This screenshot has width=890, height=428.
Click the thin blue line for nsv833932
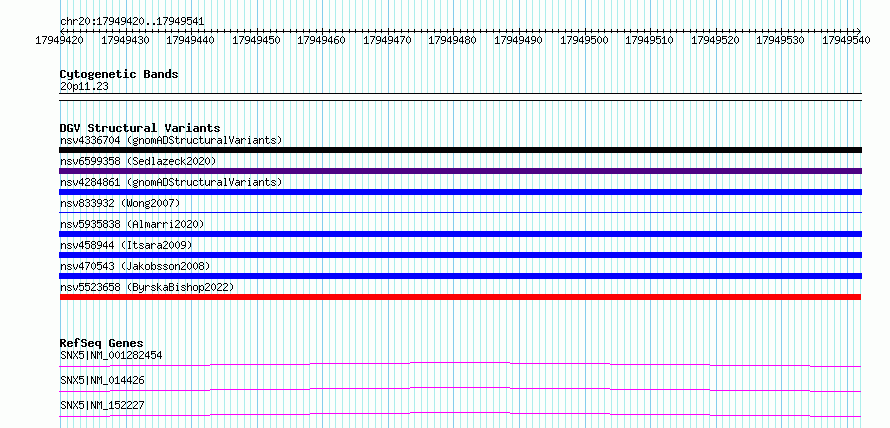point(460,213)
